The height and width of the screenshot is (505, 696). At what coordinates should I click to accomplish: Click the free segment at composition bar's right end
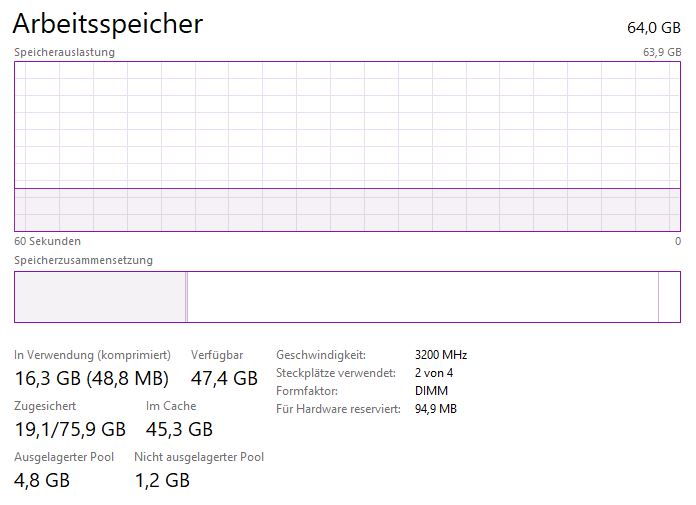pyautogui.click(x=669, y=297)
